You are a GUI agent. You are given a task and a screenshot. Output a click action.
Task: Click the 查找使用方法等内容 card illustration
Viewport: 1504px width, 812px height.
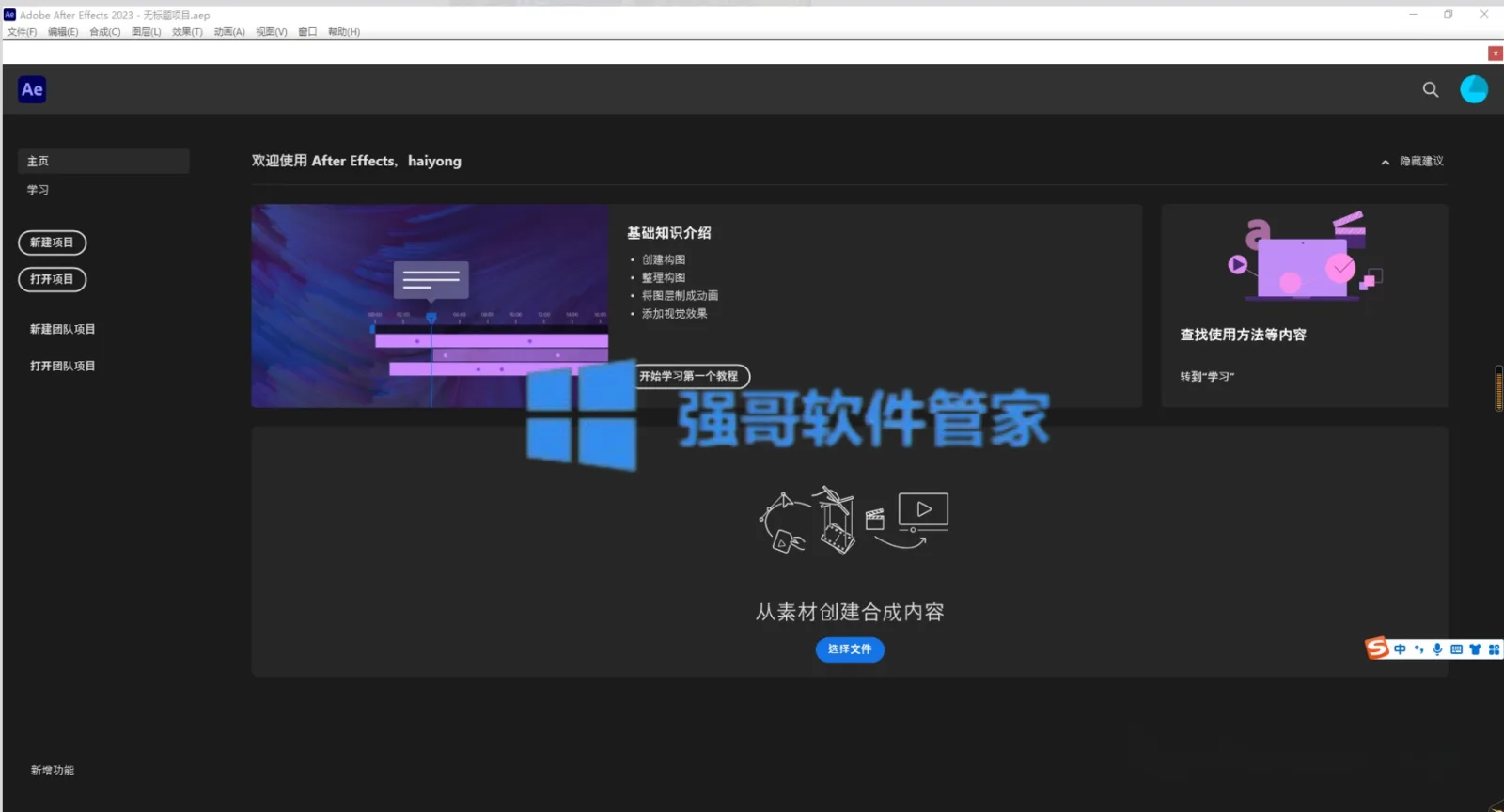click(x=1305, y=257)
